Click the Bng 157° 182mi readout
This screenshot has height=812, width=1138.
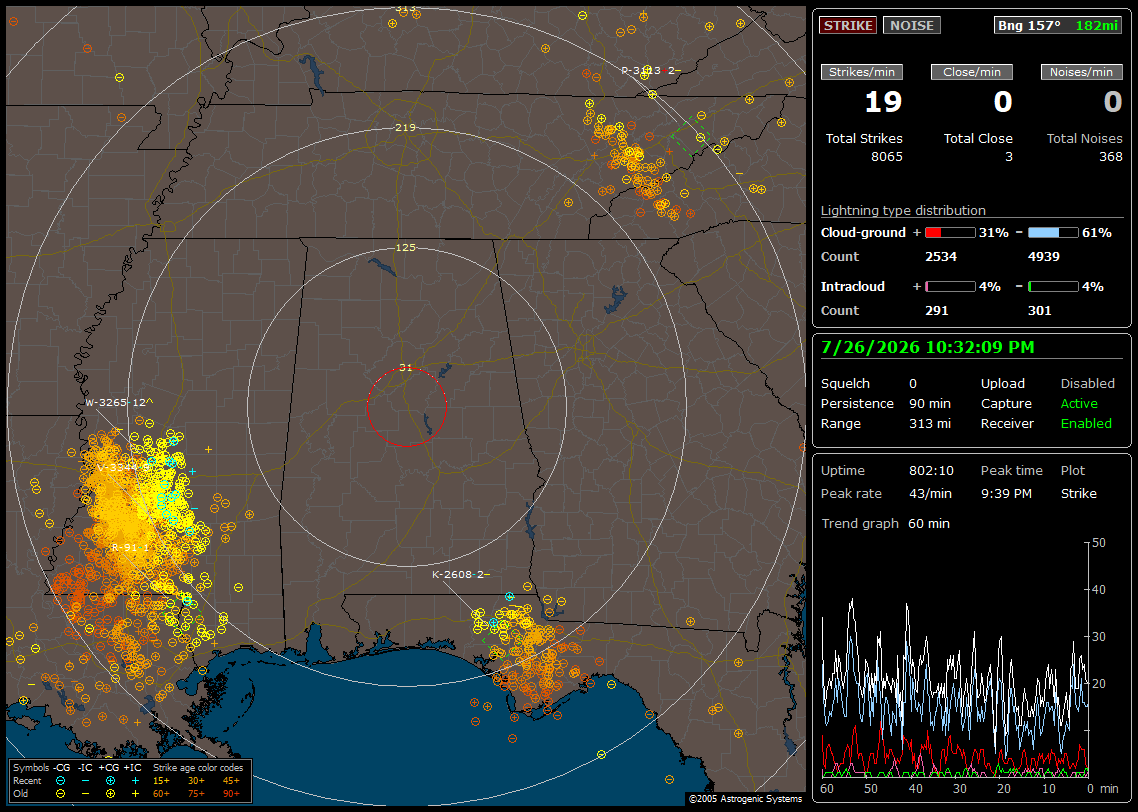click(x=1057, y=25)
